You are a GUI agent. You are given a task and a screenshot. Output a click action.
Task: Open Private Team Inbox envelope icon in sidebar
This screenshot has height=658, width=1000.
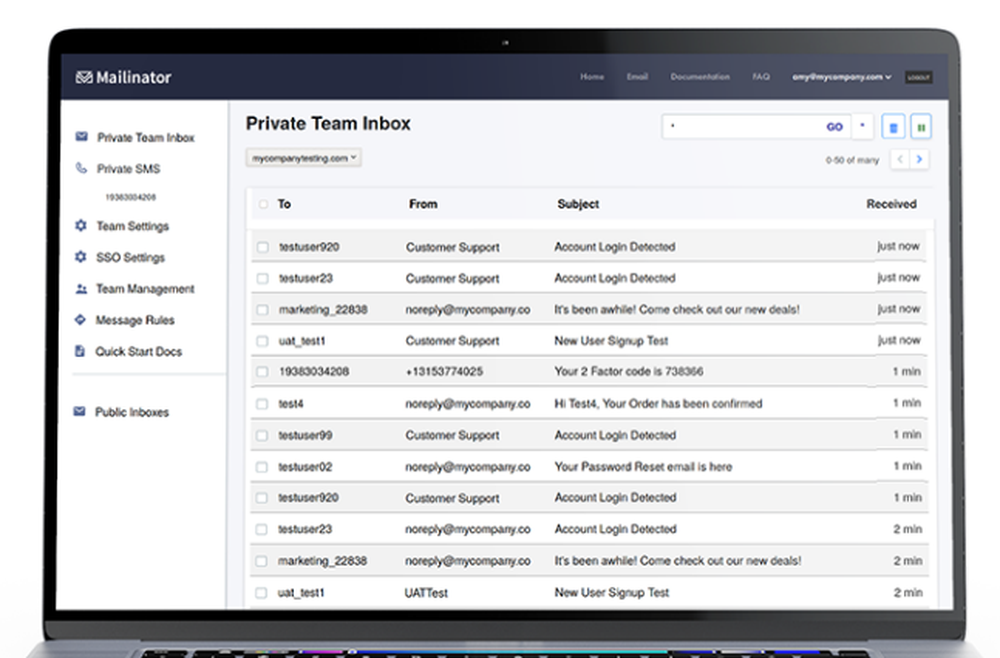tap(81, 136)
